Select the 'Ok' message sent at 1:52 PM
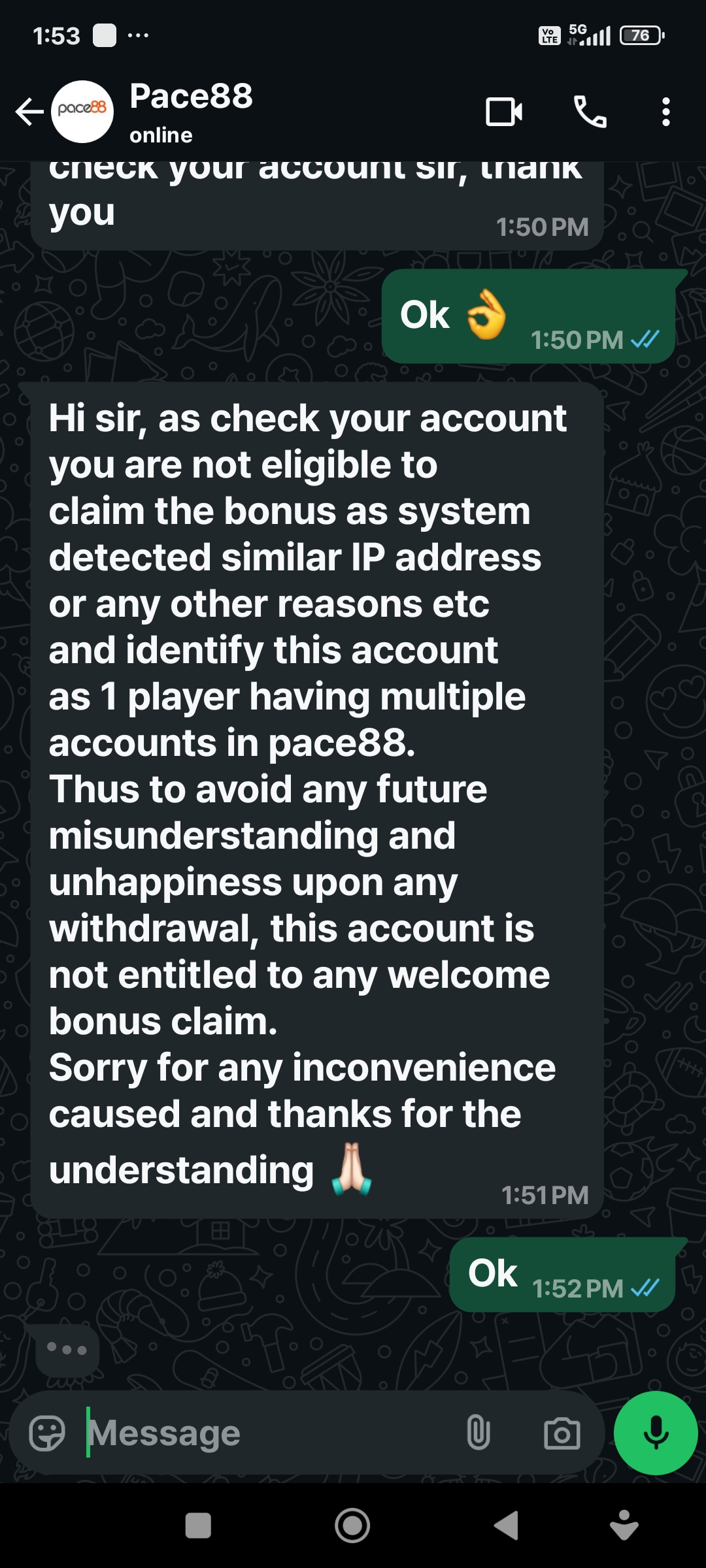This screenshot has height=1568, width=706. point(562,1275)
